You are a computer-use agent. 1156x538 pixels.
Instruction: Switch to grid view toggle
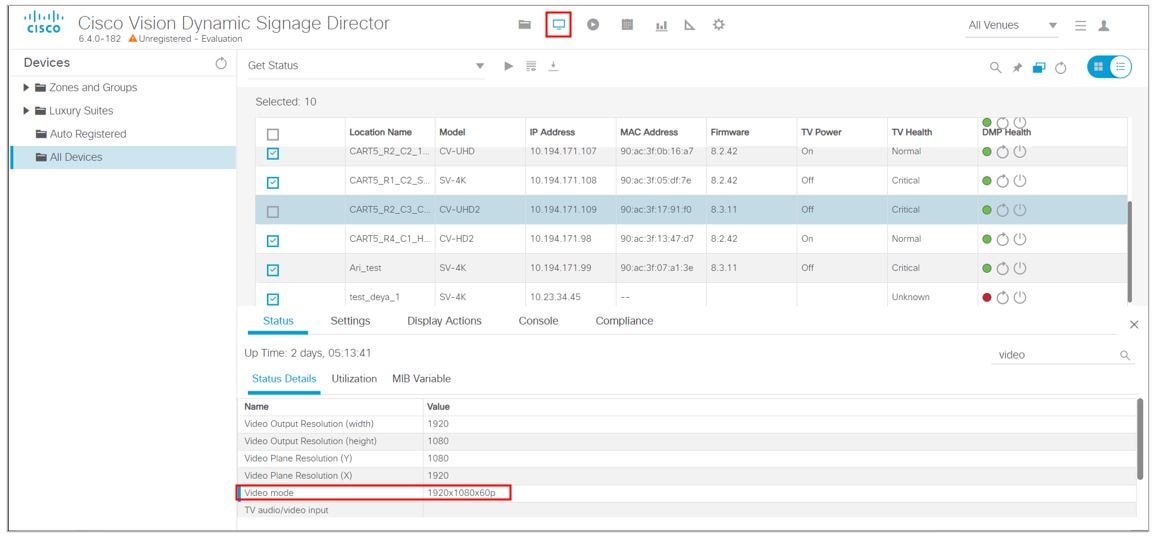tap(1098, 67)
